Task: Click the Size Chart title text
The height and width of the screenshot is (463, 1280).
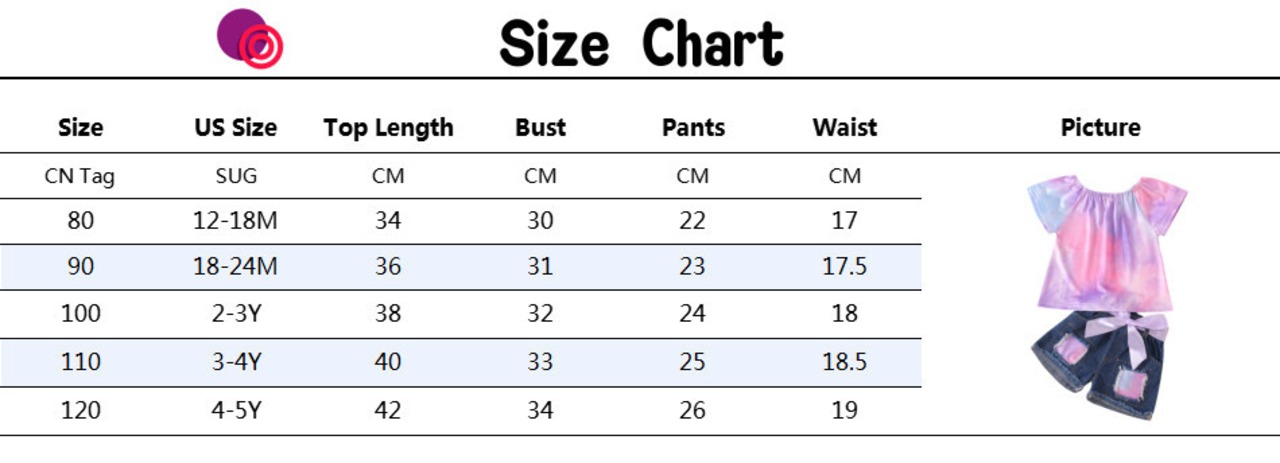Action: (642, 44)
